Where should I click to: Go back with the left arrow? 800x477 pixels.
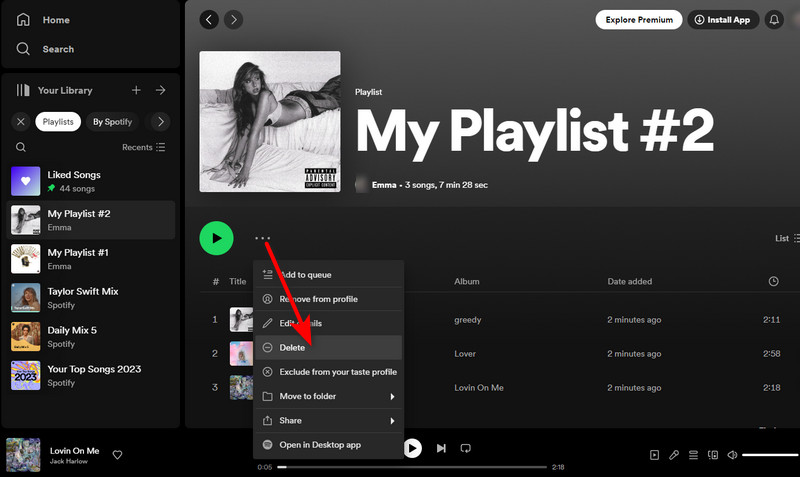click(209, 20)
